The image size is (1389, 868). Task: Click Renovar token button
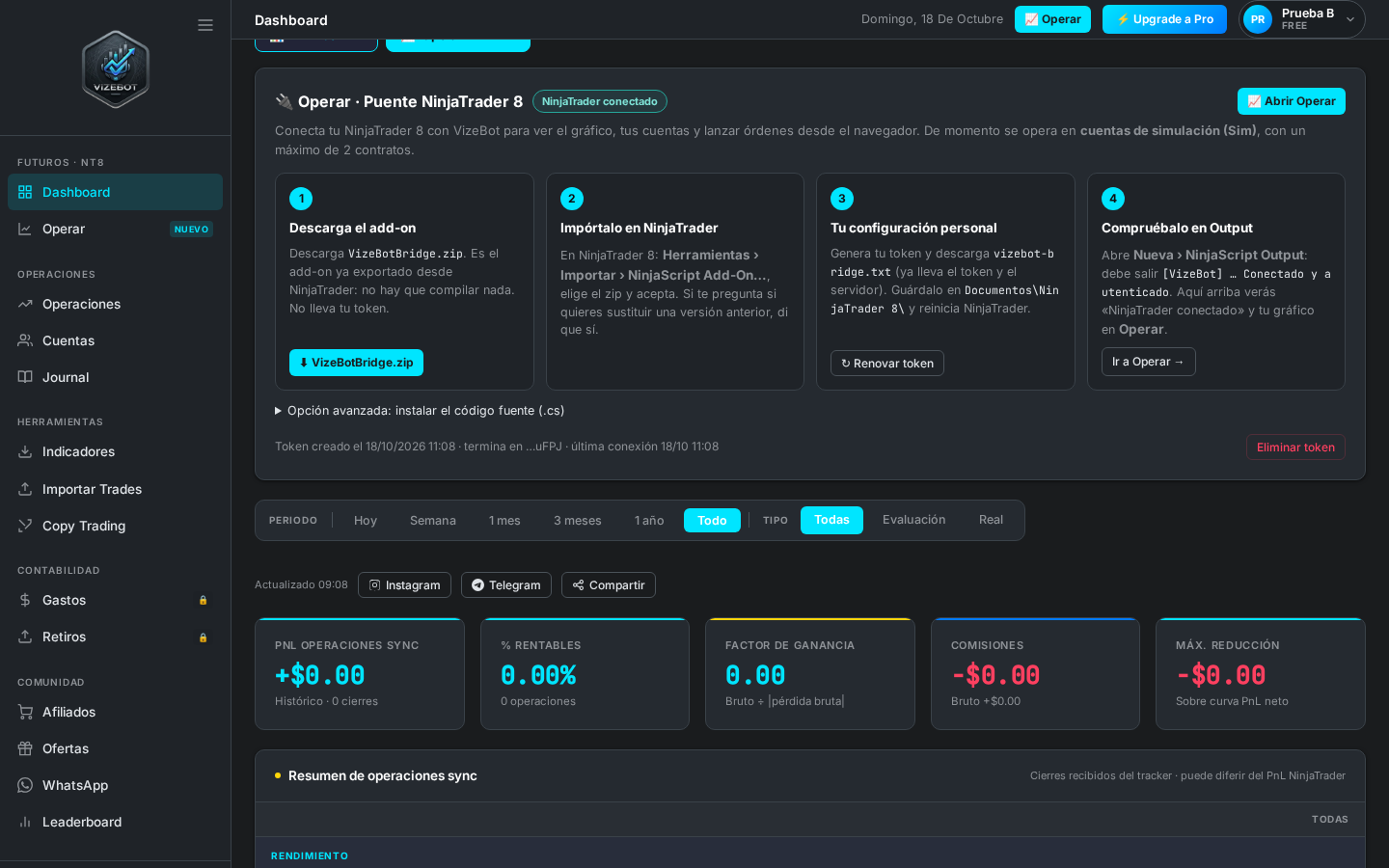point(887,364)
